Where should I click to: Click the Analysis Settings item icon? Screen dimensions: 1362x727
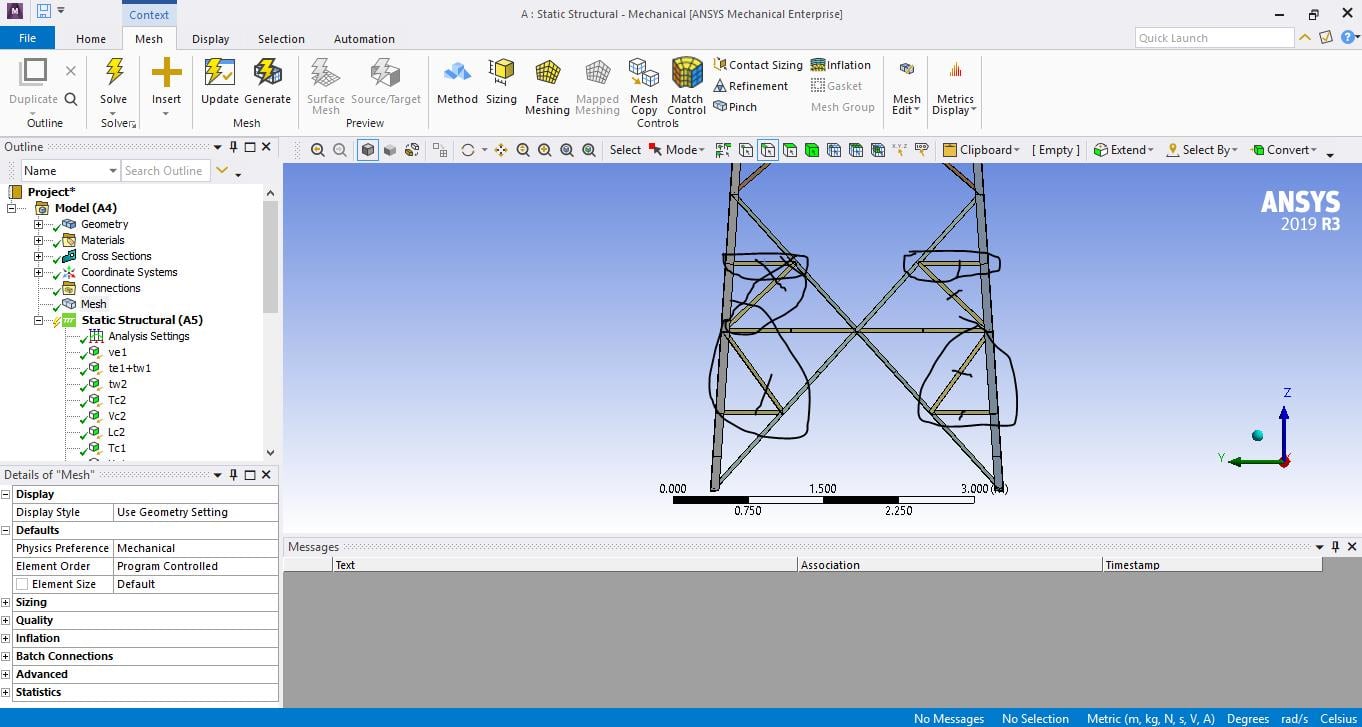point(97,336)
